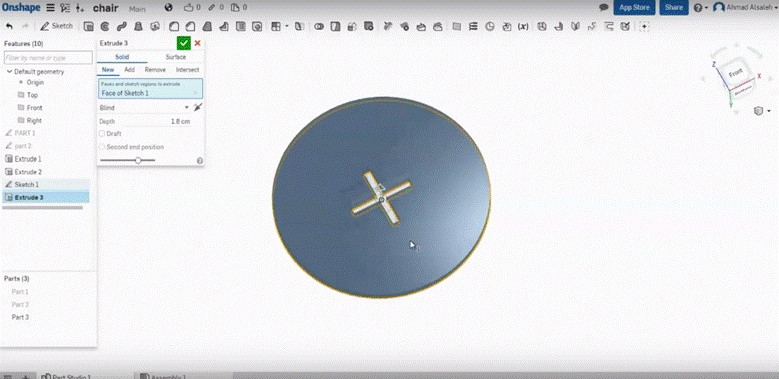Viewport: 779px width, 379px height.
Task: Select the Chamfer tool icon
Action: tap(190, 26)
